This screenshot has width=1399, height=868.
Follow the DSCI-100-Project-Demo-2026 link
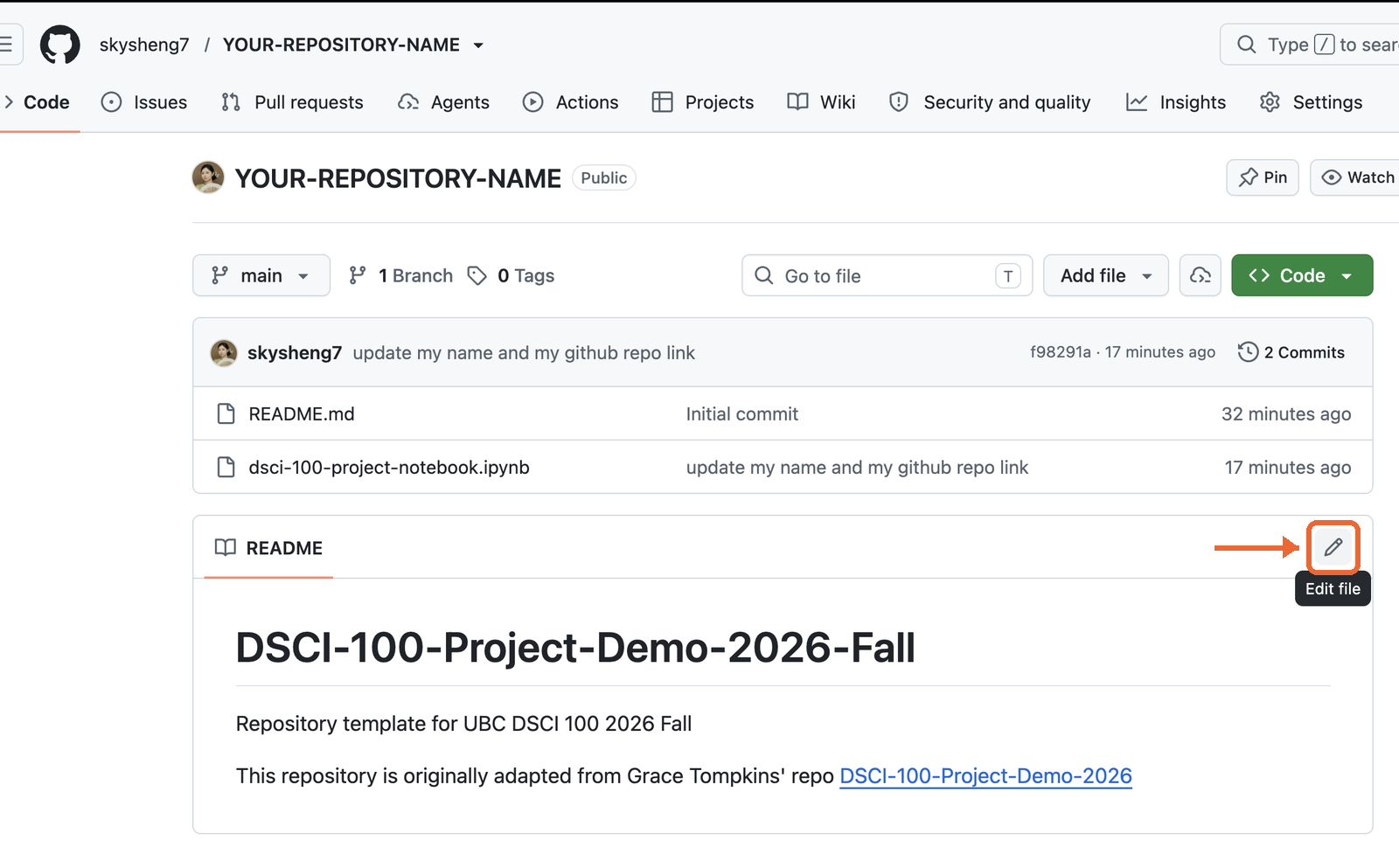coord(985,775)
